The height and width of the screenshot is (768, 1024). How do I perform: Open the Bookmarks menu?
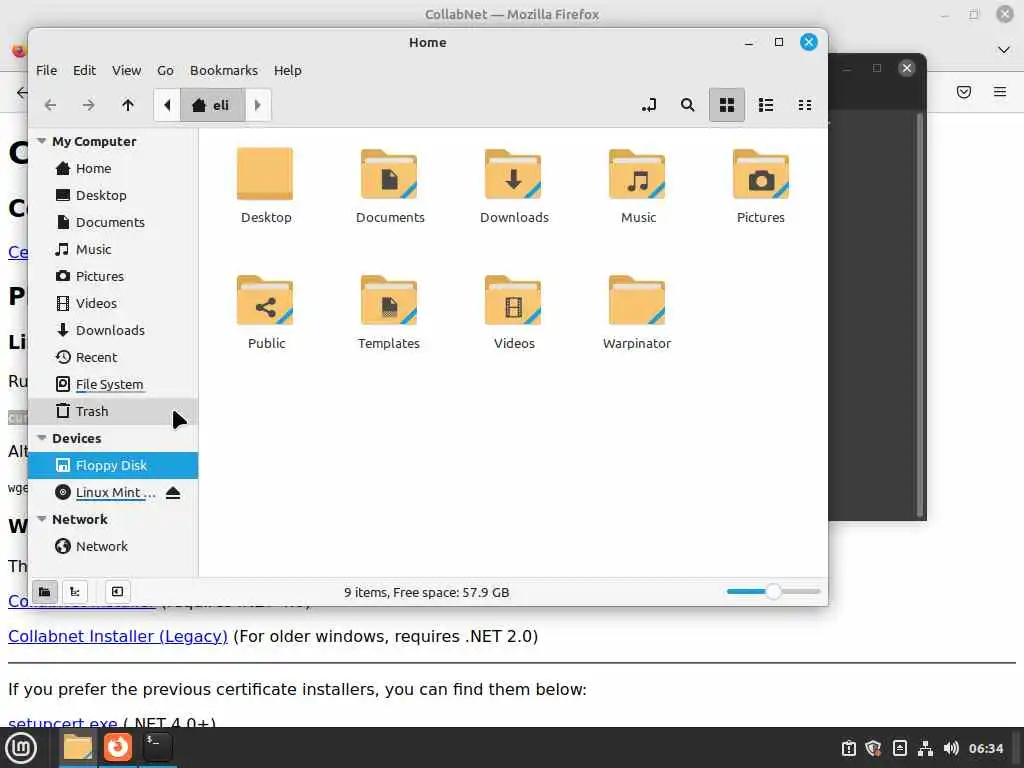coord(223,70)
